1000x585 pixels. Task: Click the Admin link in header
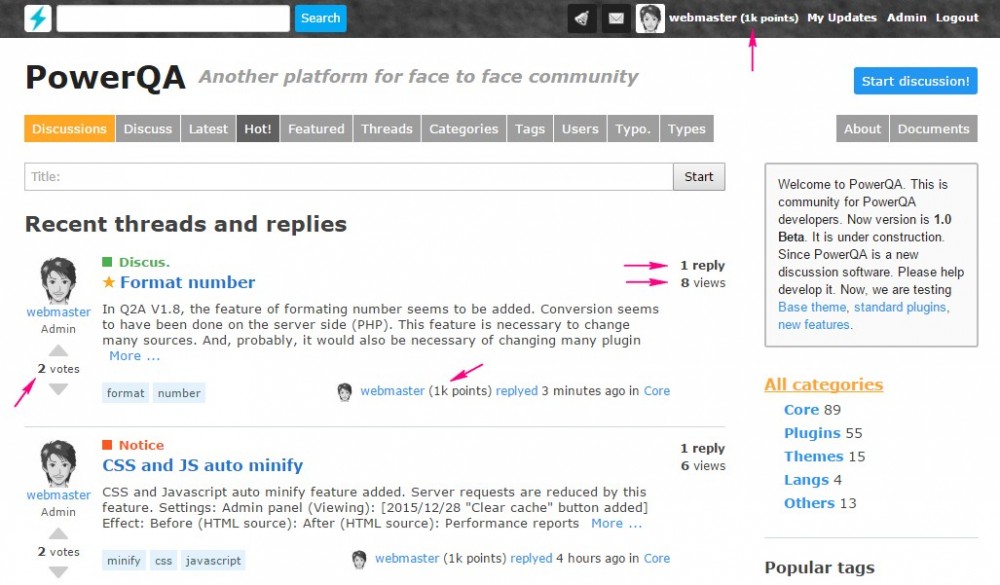click(x=906, y=18)
